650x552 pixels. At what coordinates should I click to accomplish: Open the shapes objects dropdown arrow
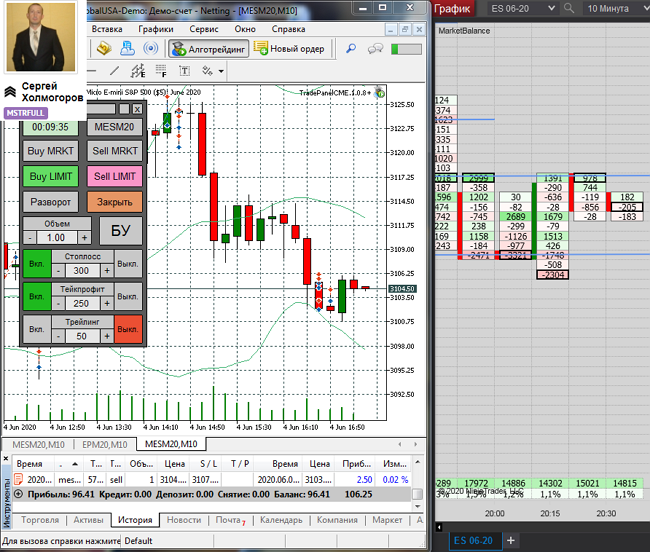pyautogui.click(x=221, y=71)
